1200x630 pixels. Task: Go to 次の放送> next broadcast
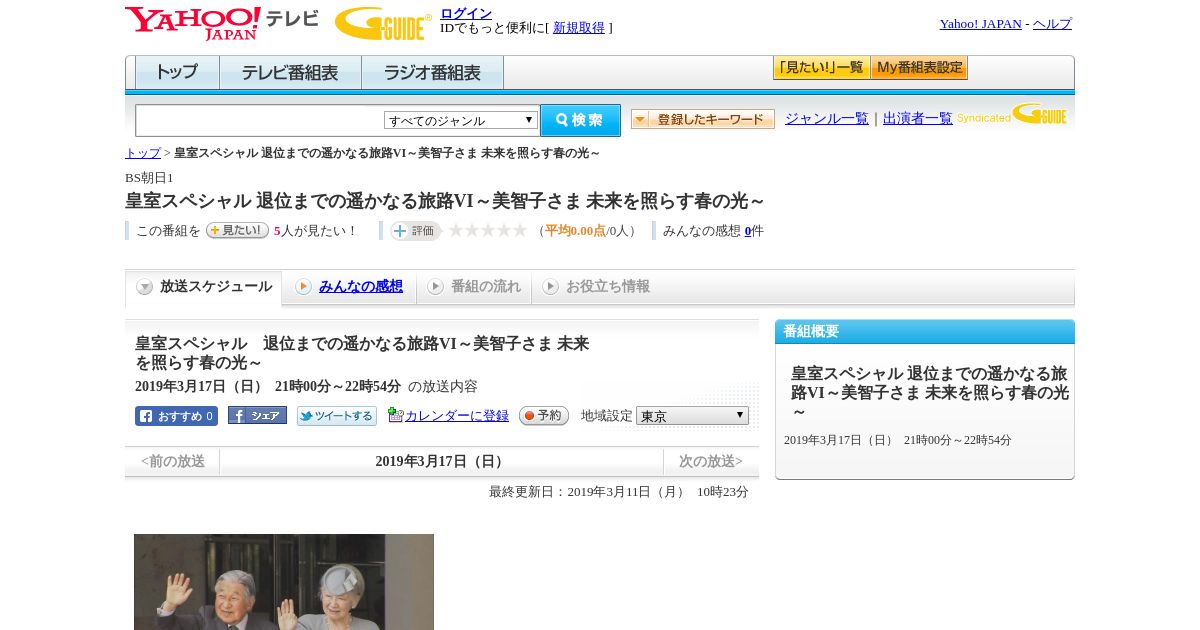click(711, 462)
